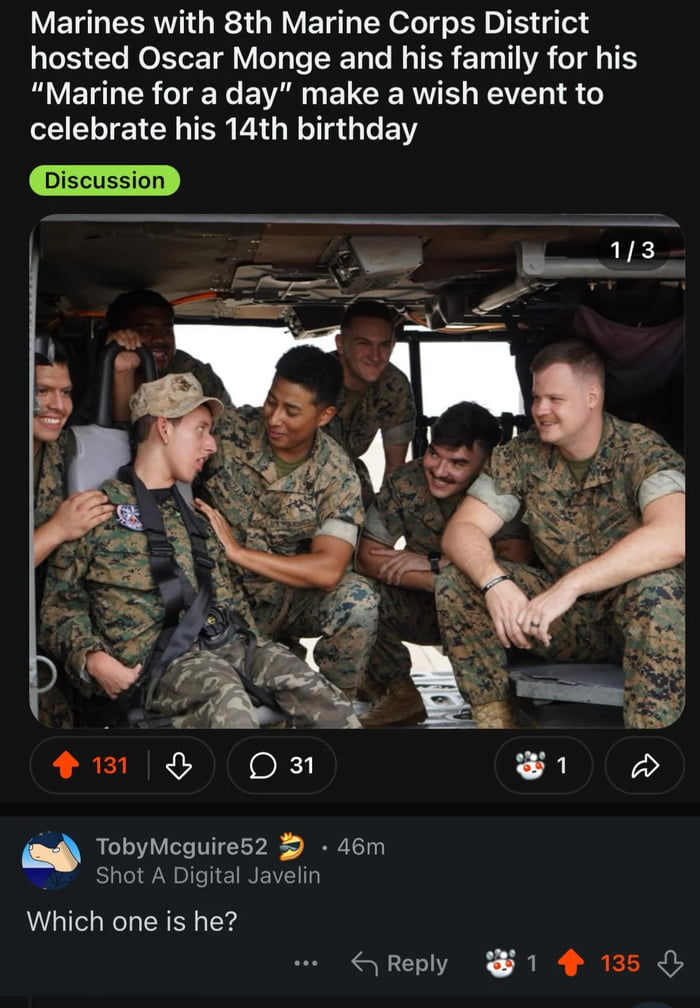Screen dimensions: 700x1008
Task: Tap the 1/3 image counter badge
Action: (x=633, y=249)
